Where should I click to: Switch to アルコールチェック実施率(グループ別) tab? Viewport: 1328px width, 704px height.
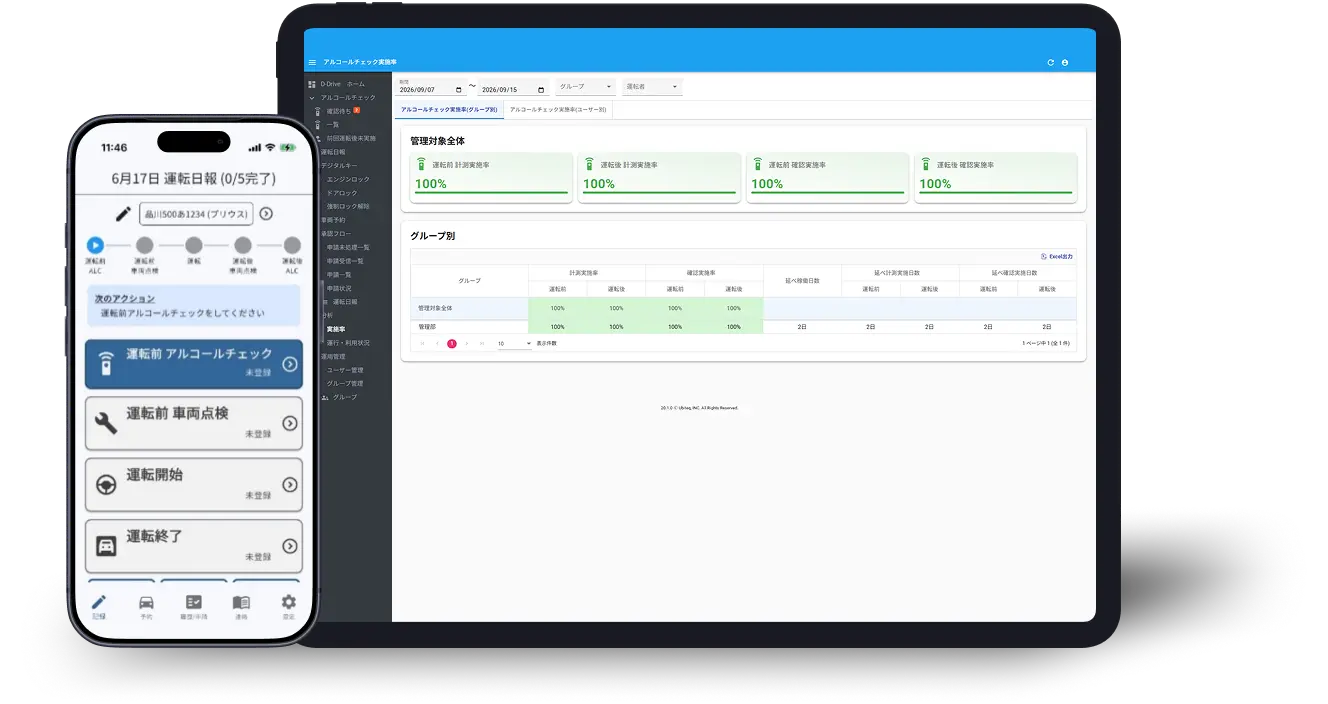point(449,109)
